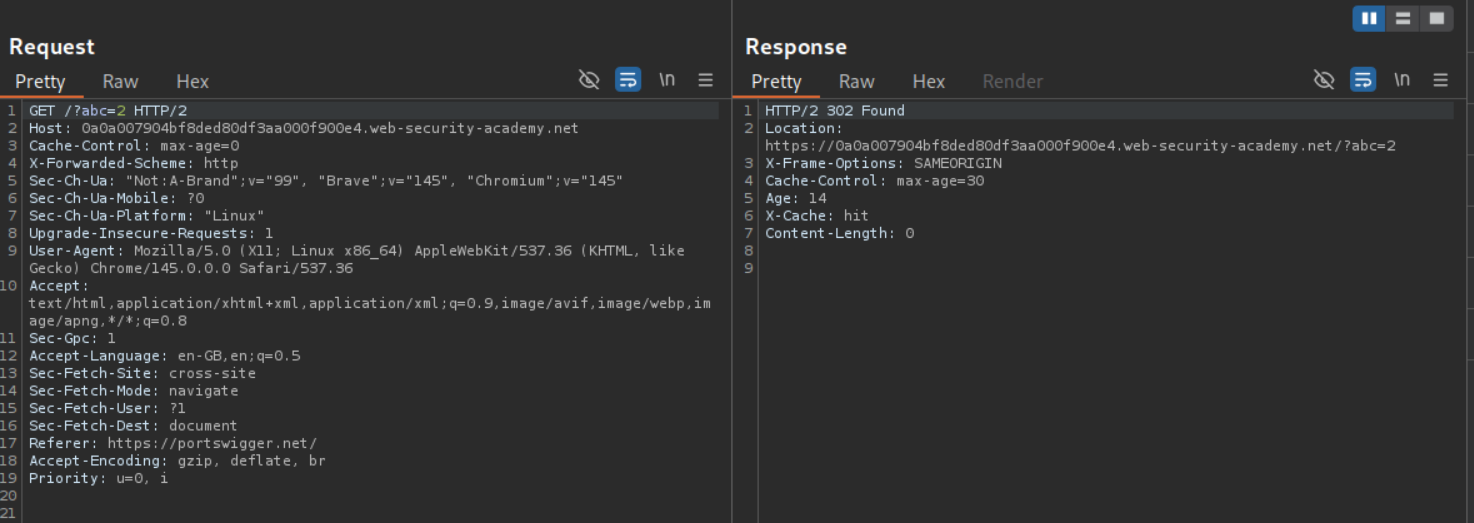The width and height of the screenshot is (1474, 523).
Task: Click the Location URL in response
Action: (1080, 146)
